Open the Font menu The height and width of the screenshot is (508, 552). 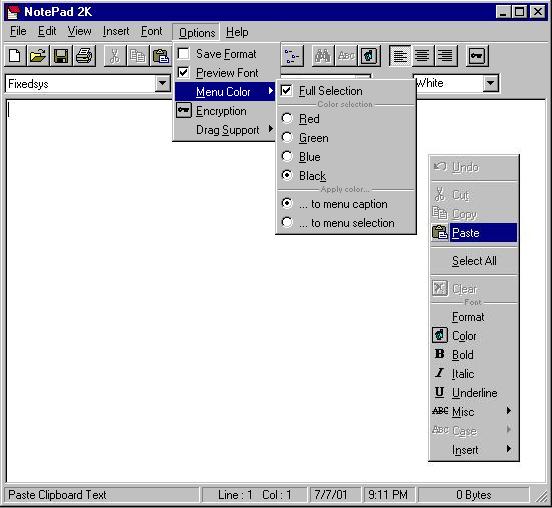[152, 31]
